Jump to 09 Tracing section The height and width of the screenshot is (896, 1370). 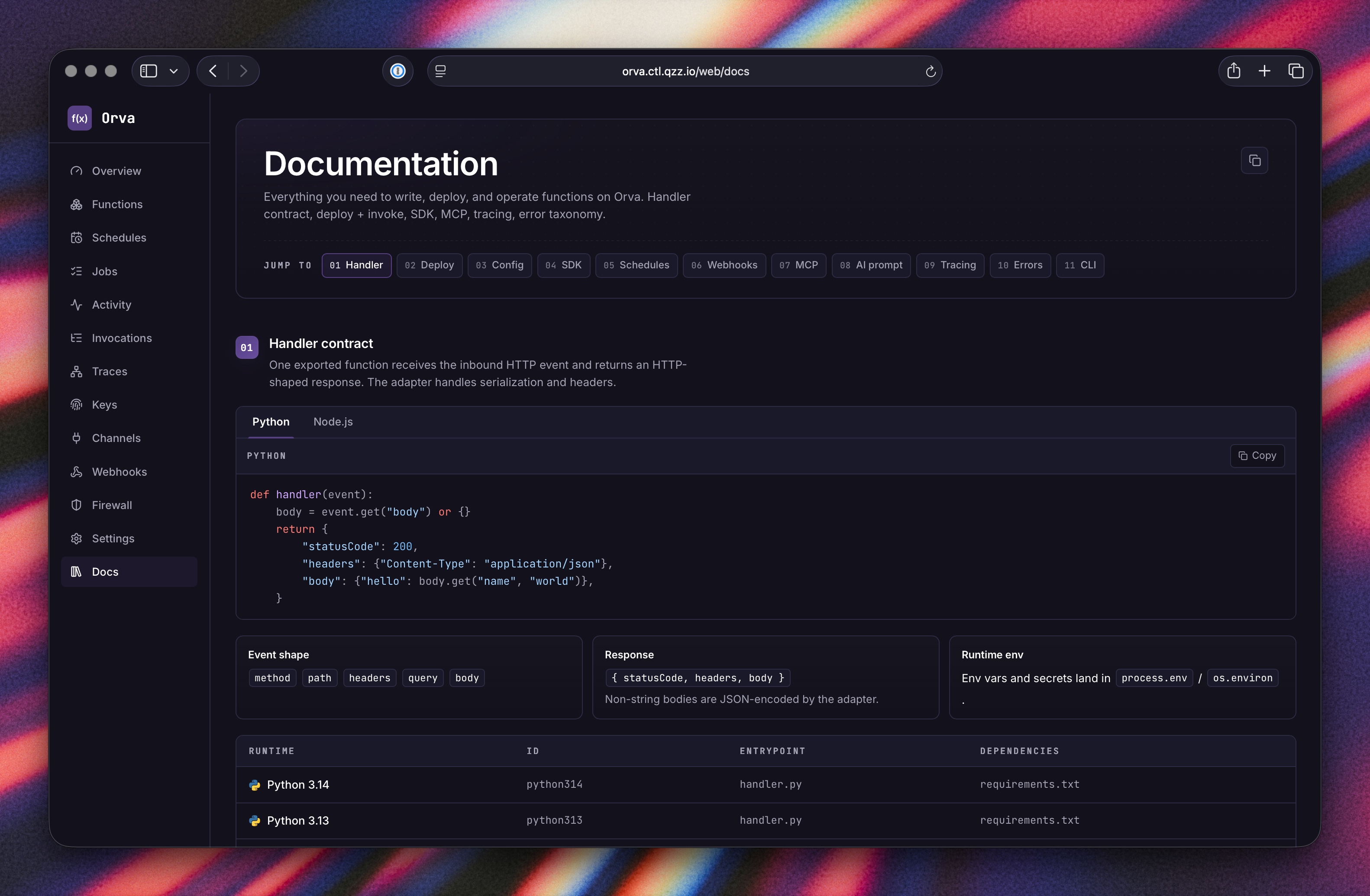pos(950,265)
